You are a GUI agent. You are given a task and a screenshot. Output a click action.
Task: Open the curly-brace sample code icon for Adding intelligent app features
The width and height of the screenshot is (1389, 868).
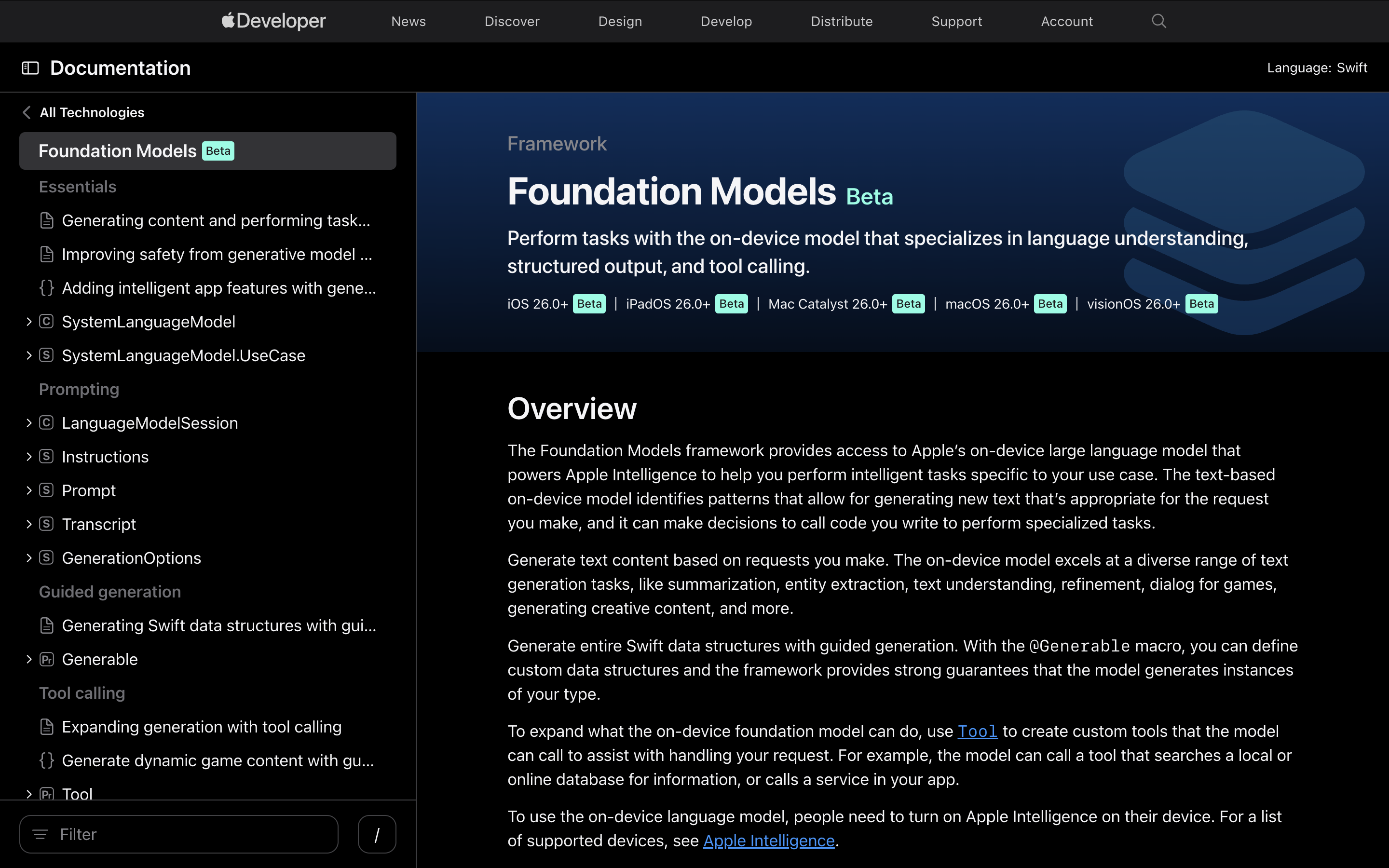[x=46, y=288]
